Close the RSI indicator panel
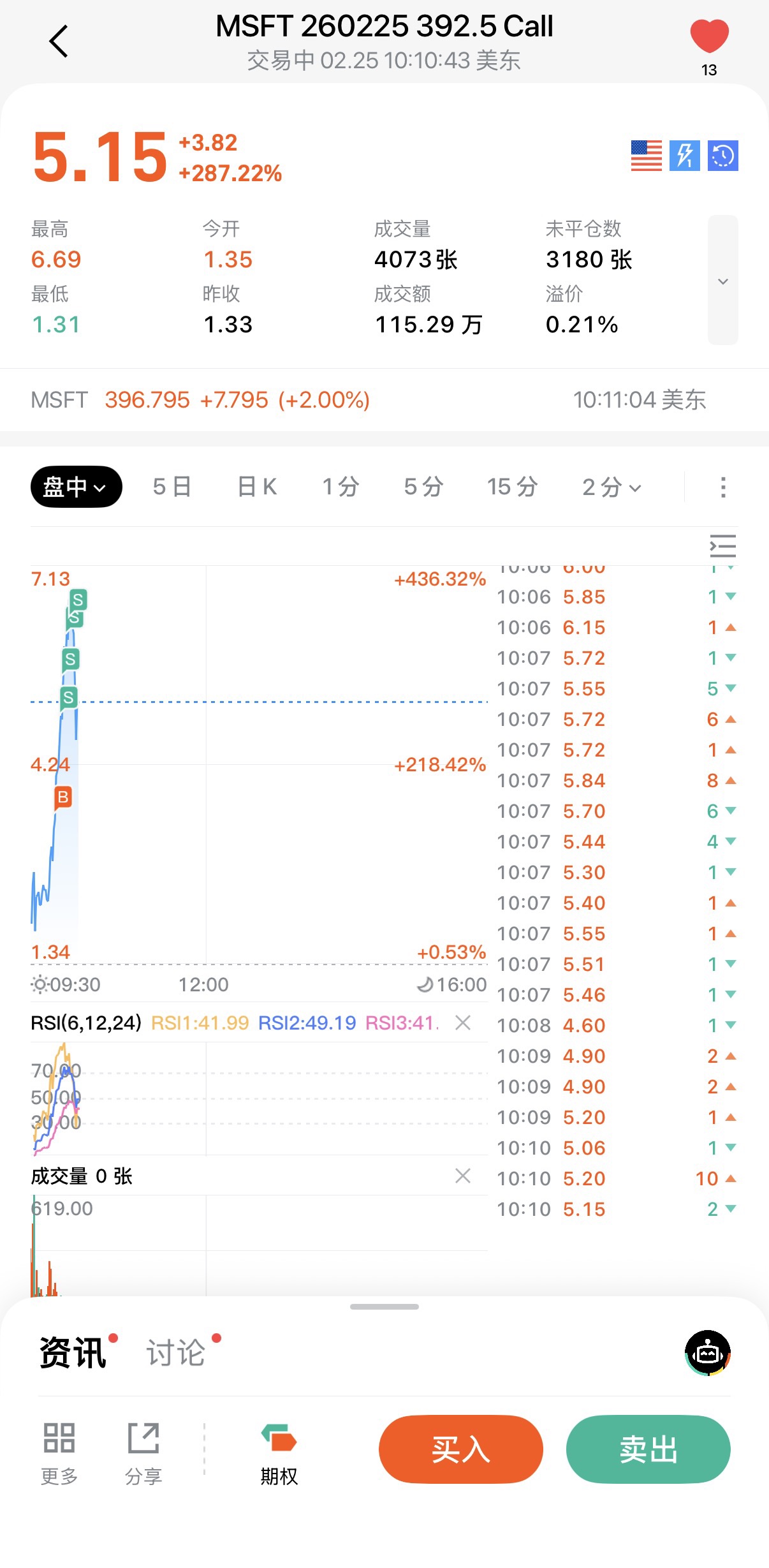The width and height of the screenshot is (769, 1568). (x=463, y=1023)
